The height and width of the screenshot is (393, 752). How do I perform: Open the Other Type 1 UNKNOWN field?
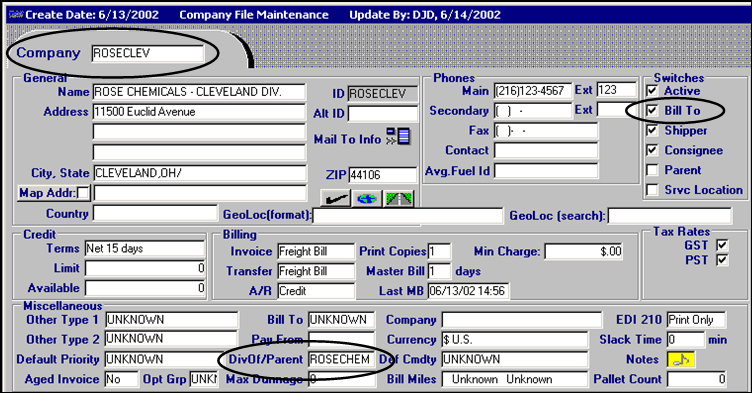(172, 320)
